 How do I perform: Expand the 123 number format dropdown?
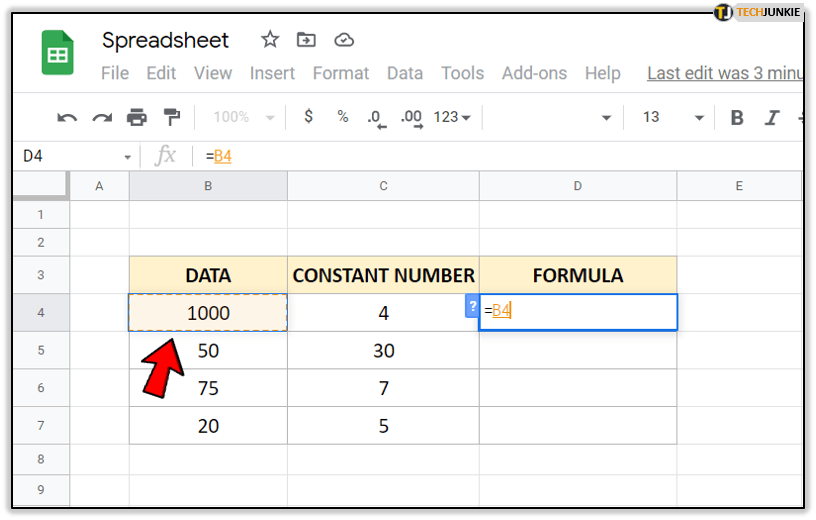(452, 117)
